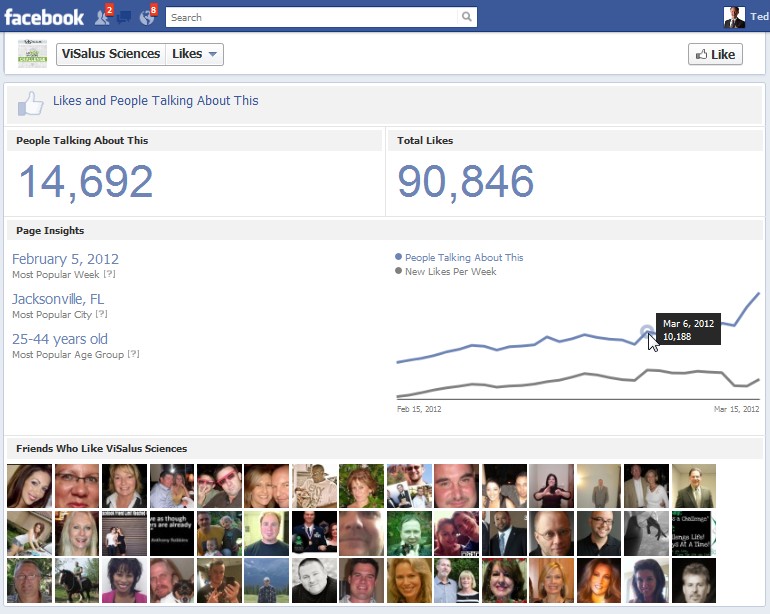Click the 90,846 total likes count
770x614 pixels.
[x=466, y=182]
